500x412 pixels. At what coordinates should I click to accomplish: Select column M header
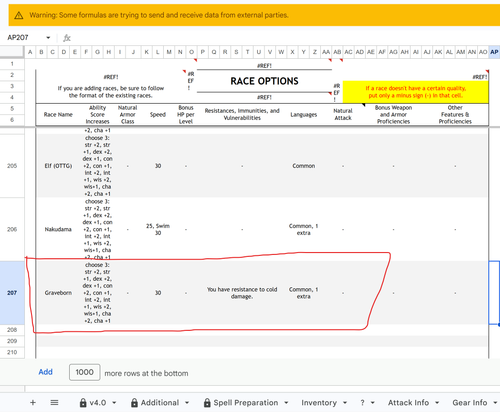[x=169, y=52]
